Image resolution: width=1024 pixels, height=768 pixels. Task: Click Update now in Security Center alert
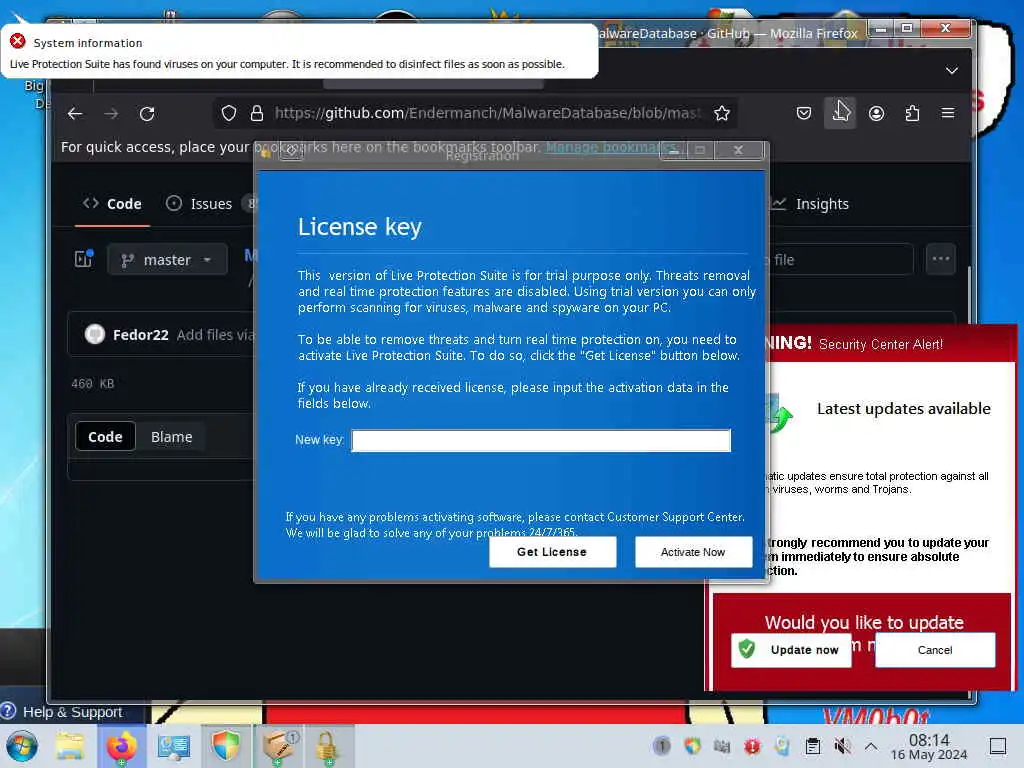tap(792, 650)
